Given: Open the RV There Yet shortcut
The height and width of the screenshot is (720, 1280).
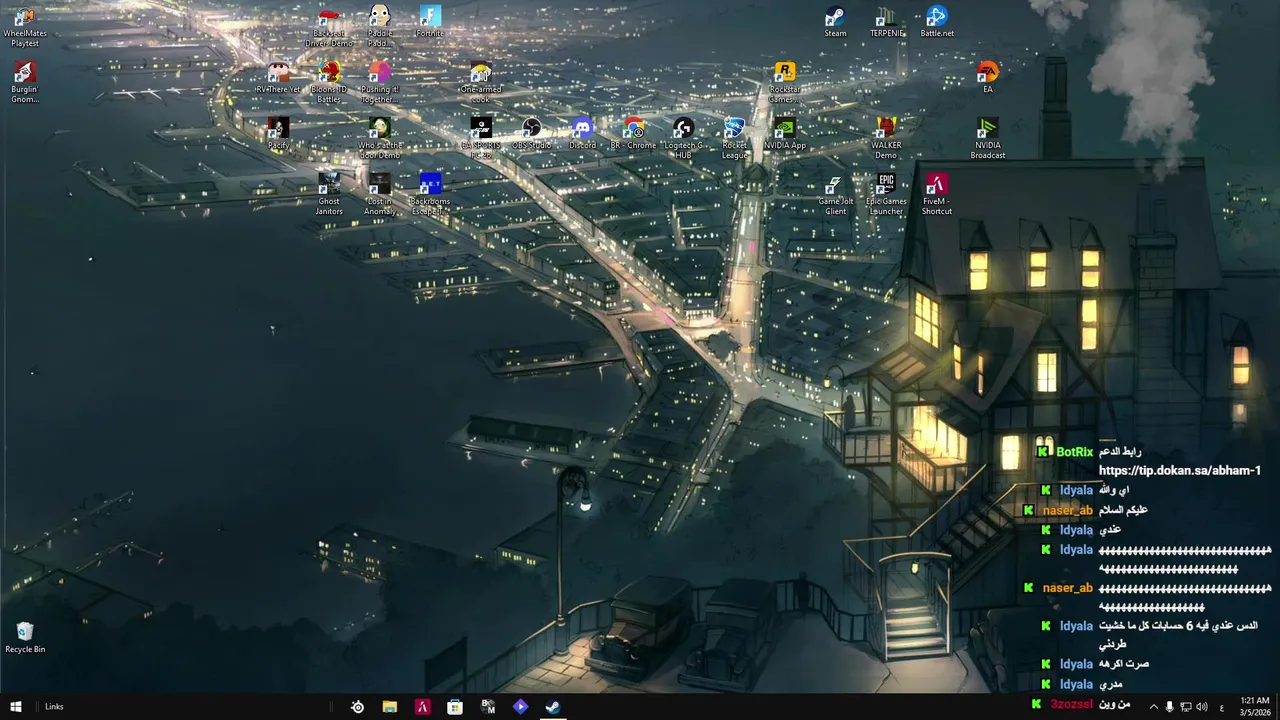Looking at the screenshot, I should click(278, 78).
